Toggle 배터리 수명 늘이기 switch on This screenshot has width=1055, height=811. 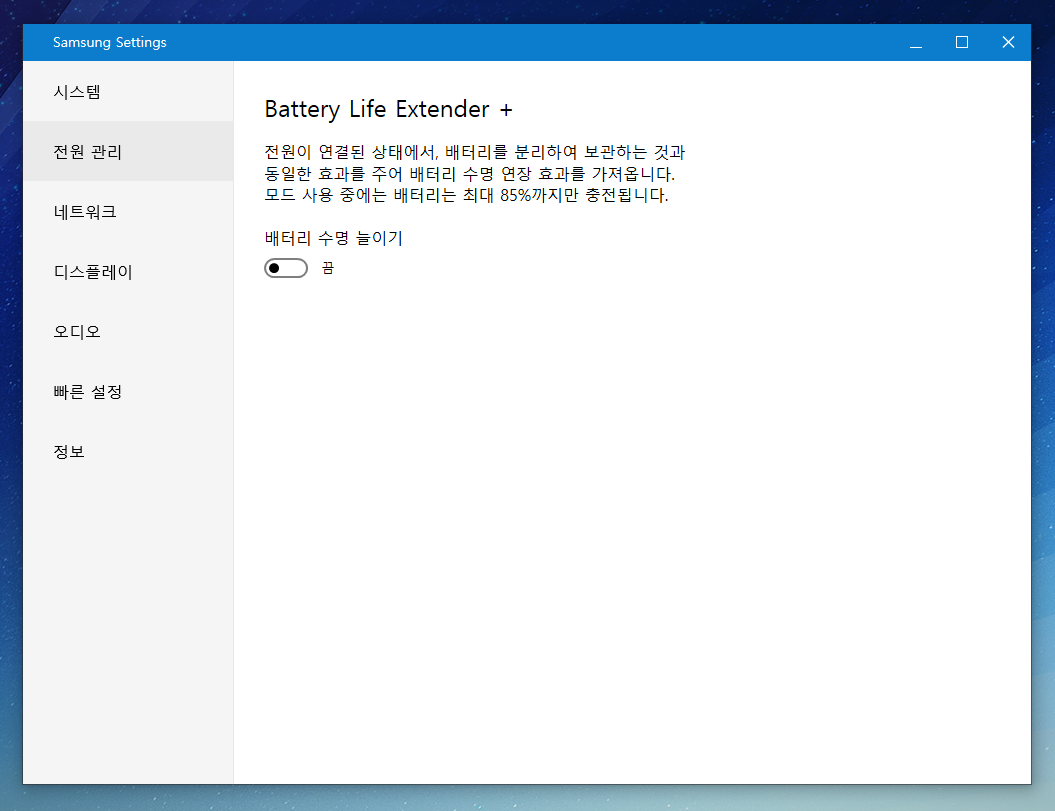pyautogui.click(x=286, y=268)
